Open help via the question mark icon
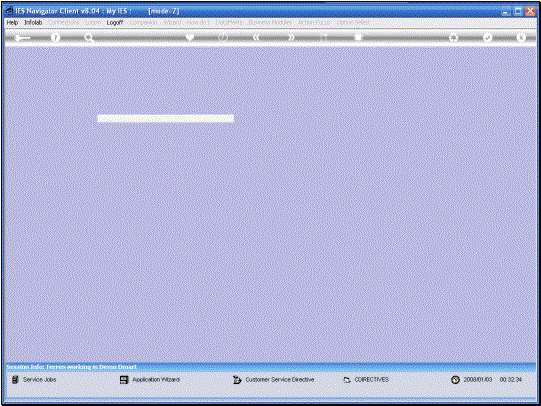 click(x=55, y=37)
